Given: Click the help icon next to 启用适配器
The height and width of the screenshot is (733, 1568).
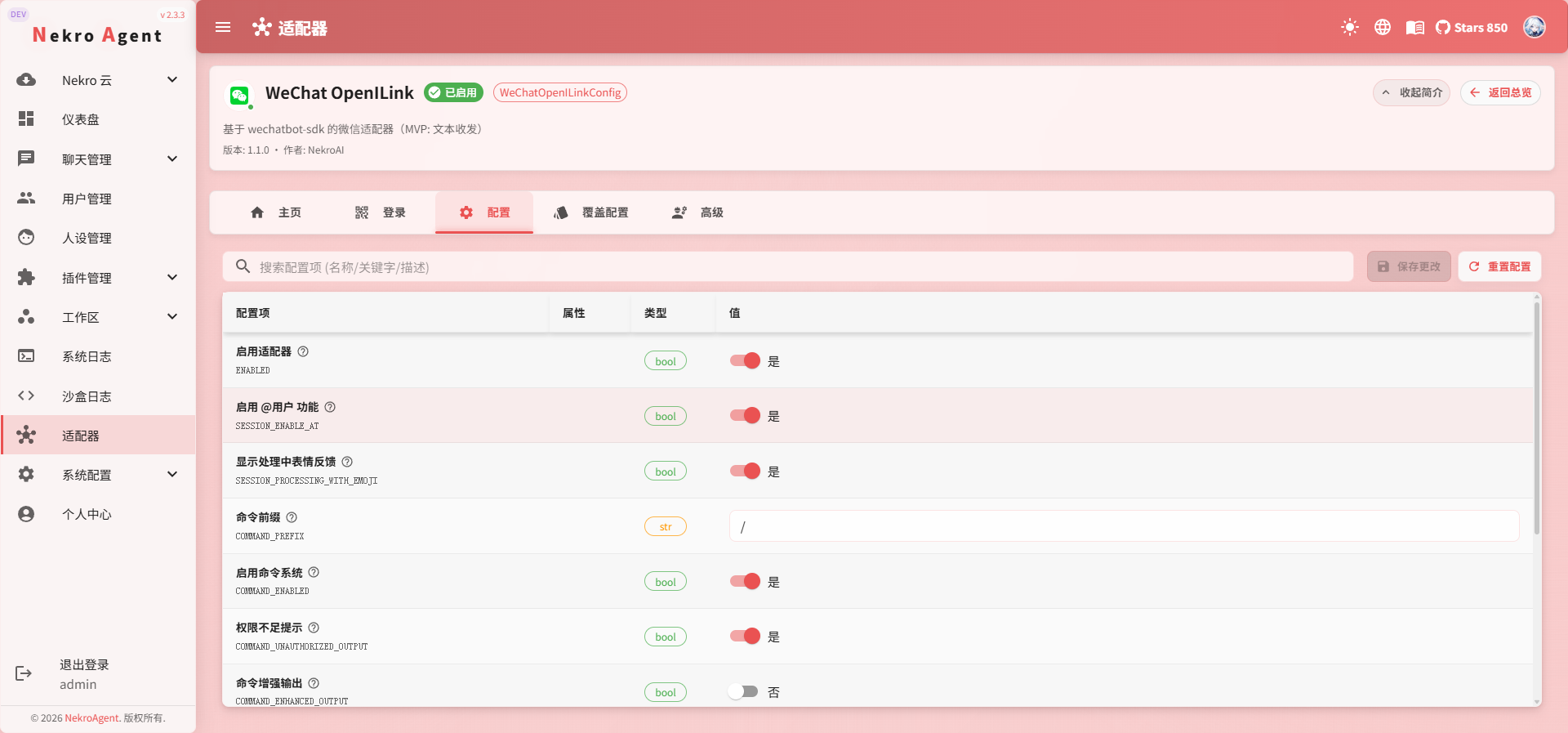Looking at the screenshot, I should coord(303,351).
